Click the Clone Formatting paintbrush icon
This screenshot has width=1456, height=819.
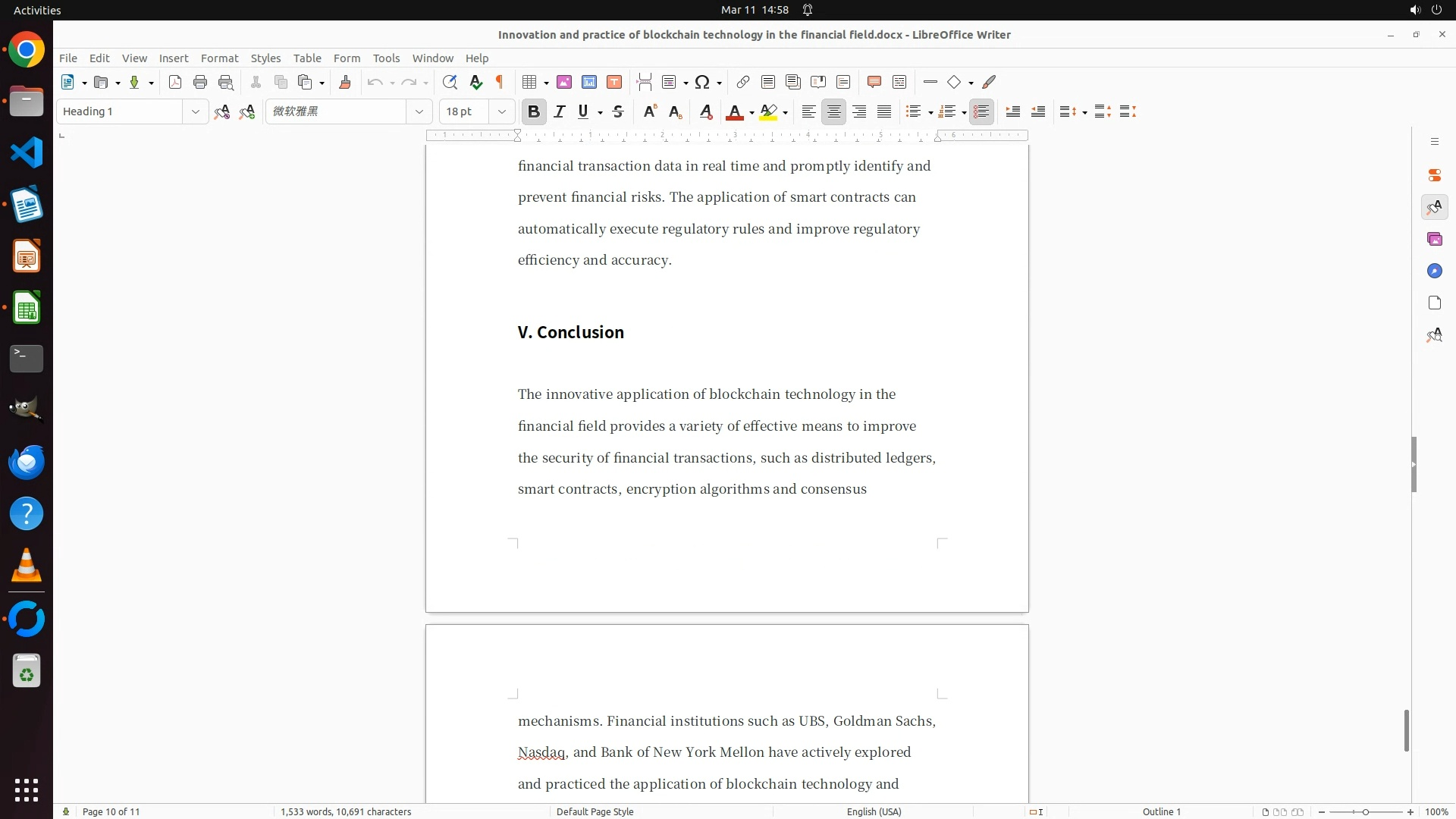pyautogui.click(x=345, y=82)
